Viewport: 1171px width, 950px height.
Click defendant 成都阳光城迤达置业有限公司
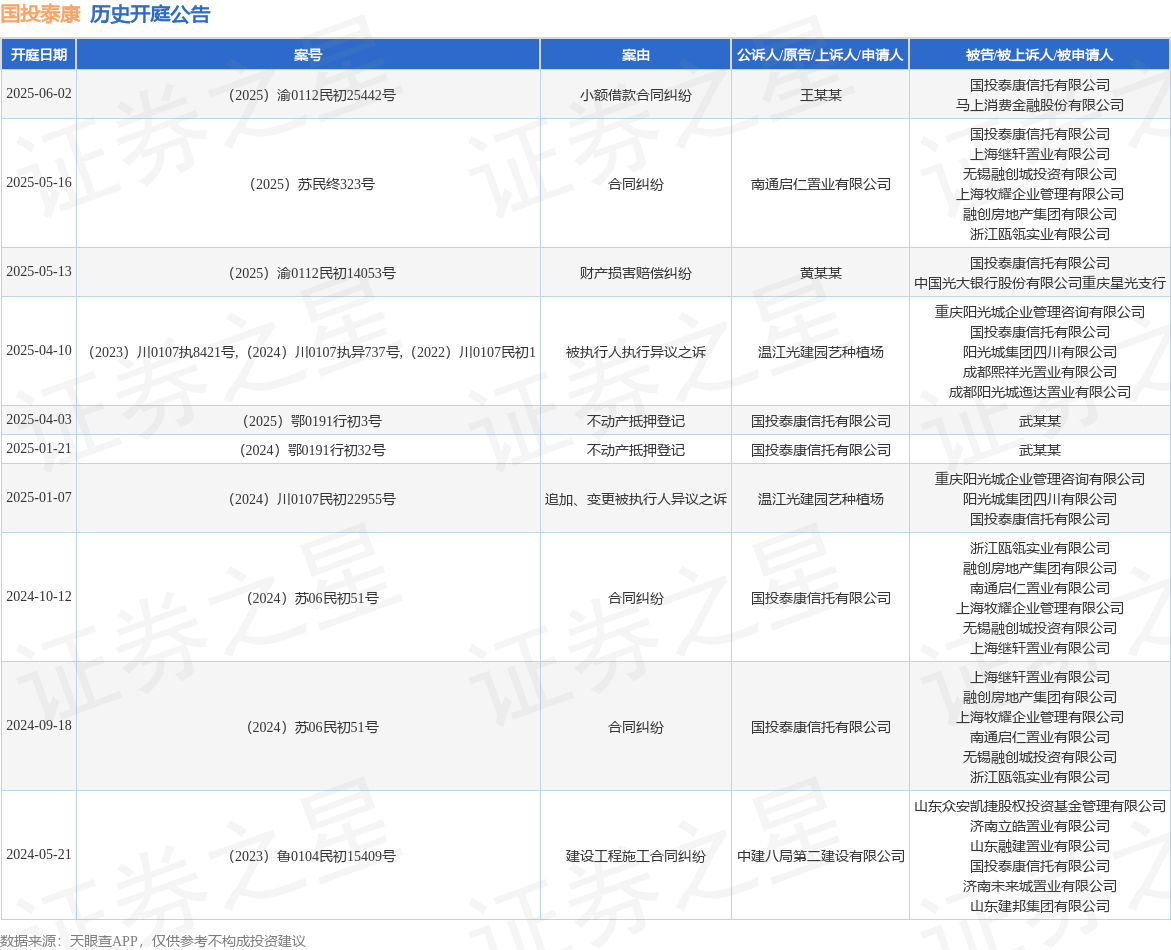pyautogui.click(x=1040, y=392)
